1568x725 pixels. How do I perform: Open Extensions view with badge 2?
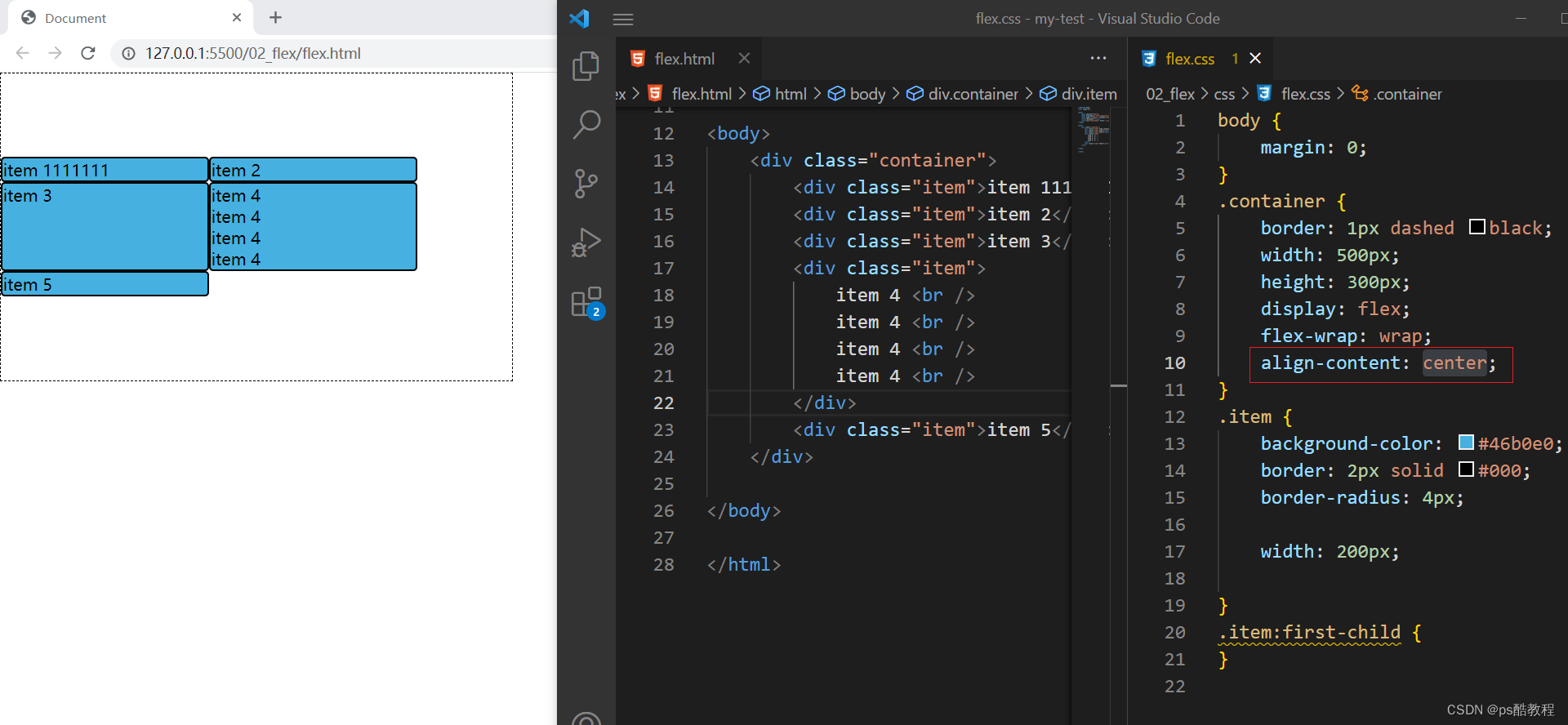pyautogui.click(x=587, y=302)
